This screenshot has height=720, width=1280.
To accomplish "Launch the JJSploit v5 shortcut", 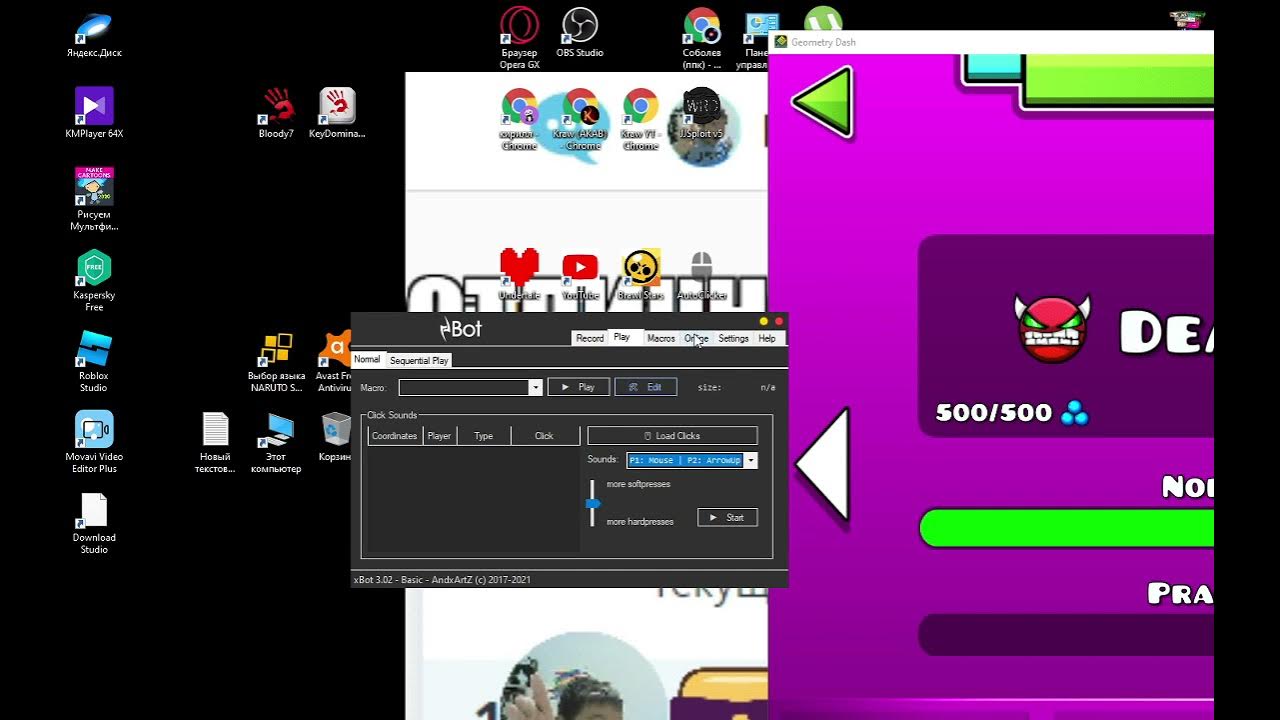I will [x=701, y=113].
